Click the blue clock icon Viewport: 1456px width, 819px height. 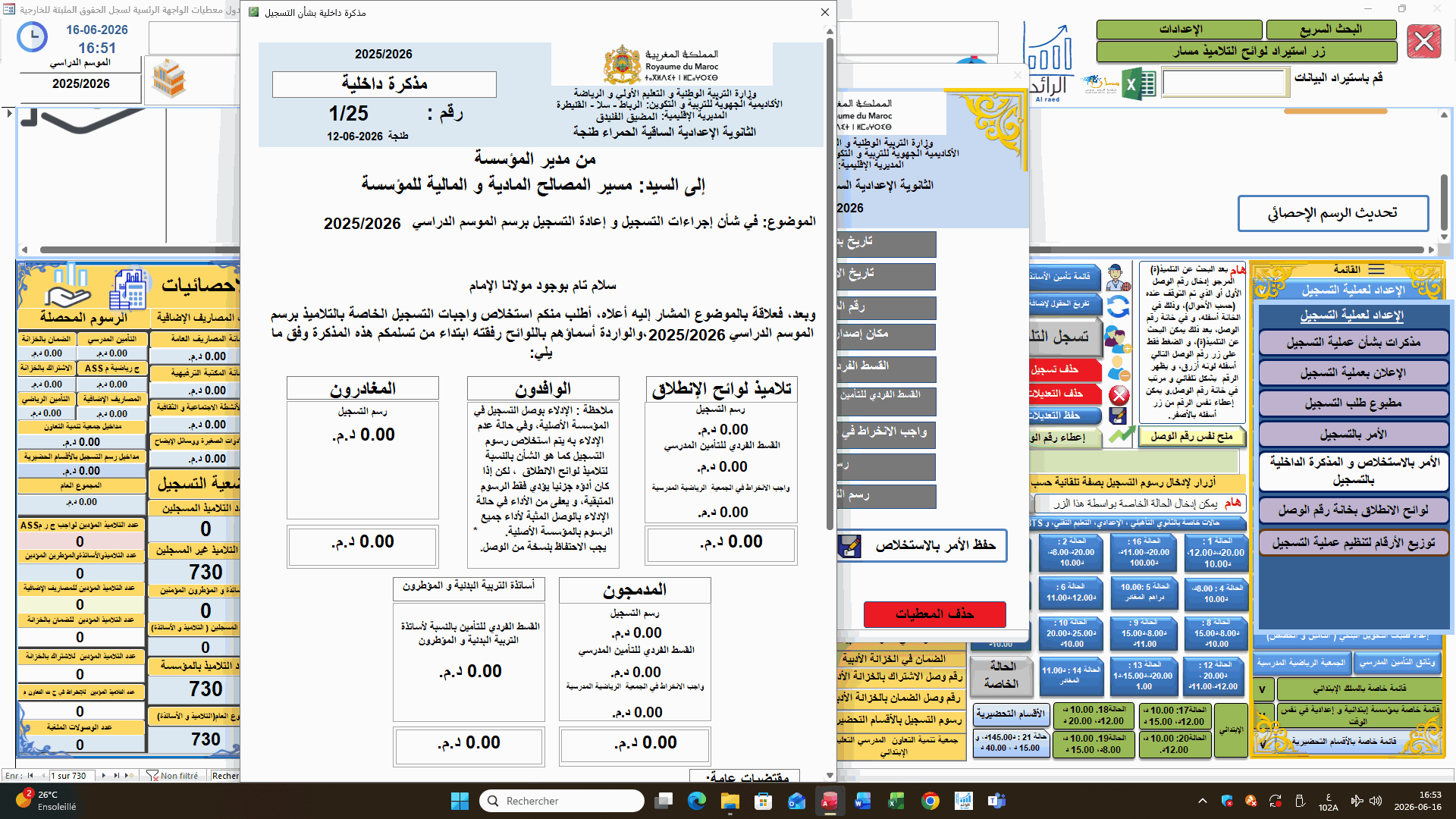click(32, 37)
